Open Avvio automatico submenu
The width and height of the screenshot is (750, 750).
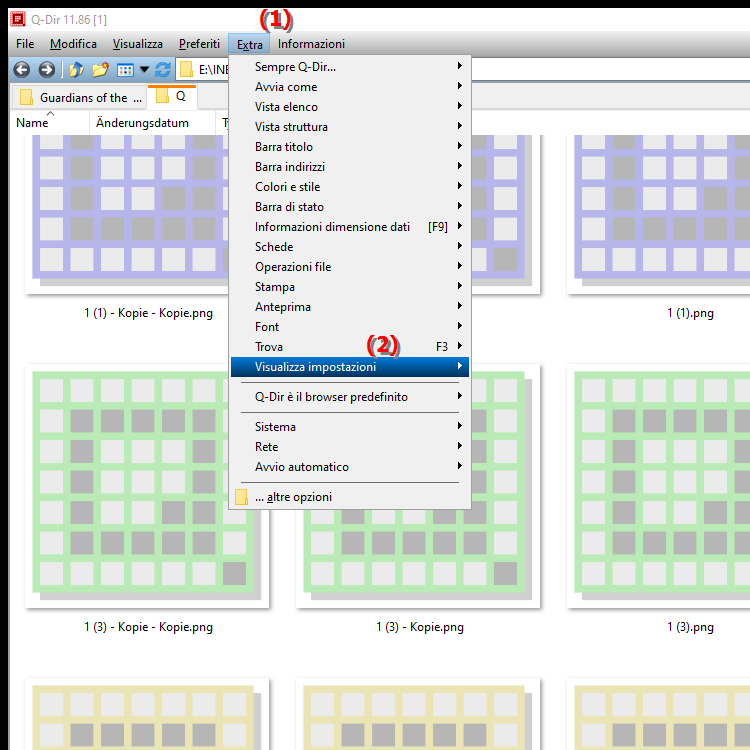350,467
